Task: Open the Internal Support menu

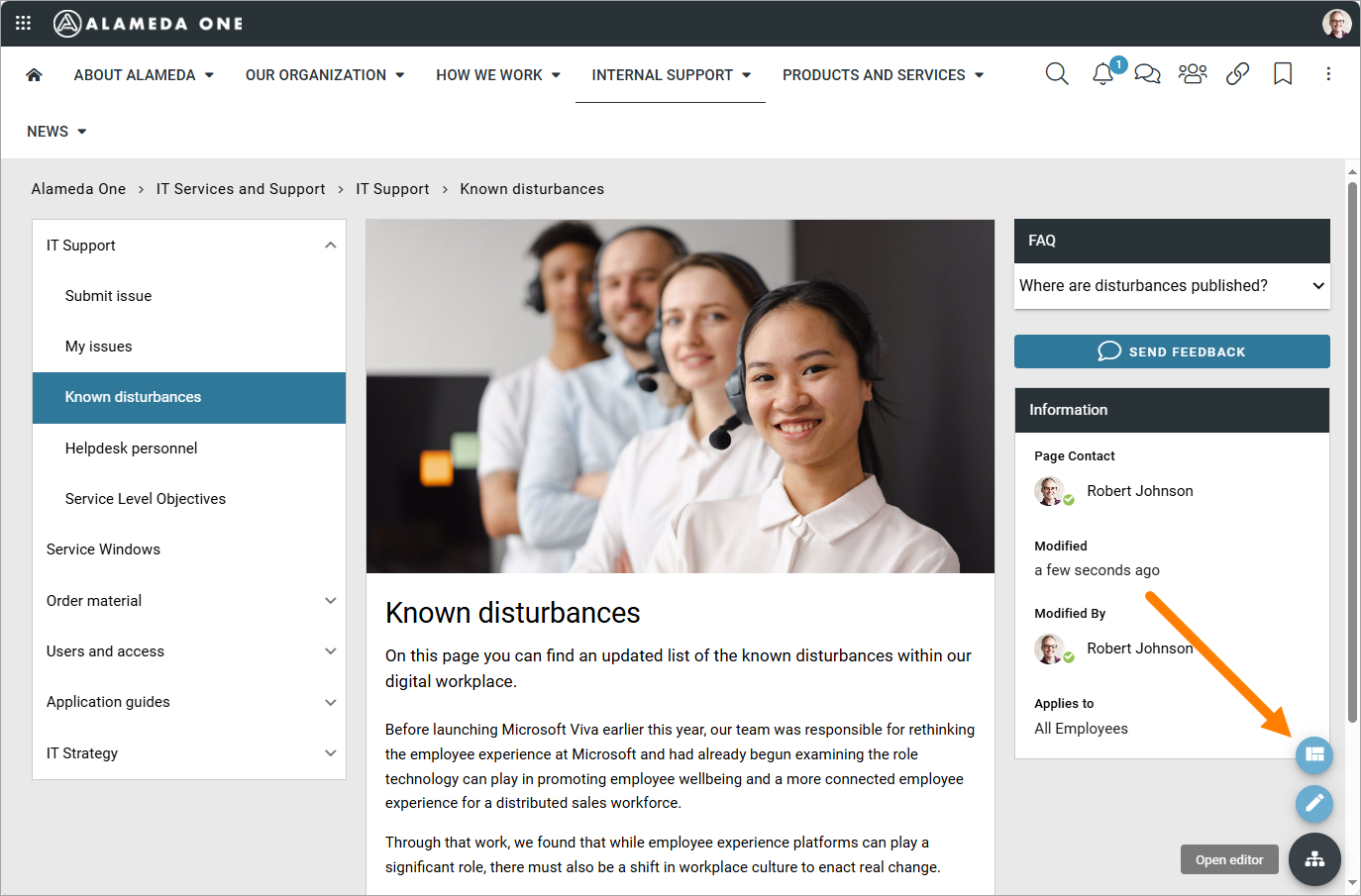Action: [671, 75]
